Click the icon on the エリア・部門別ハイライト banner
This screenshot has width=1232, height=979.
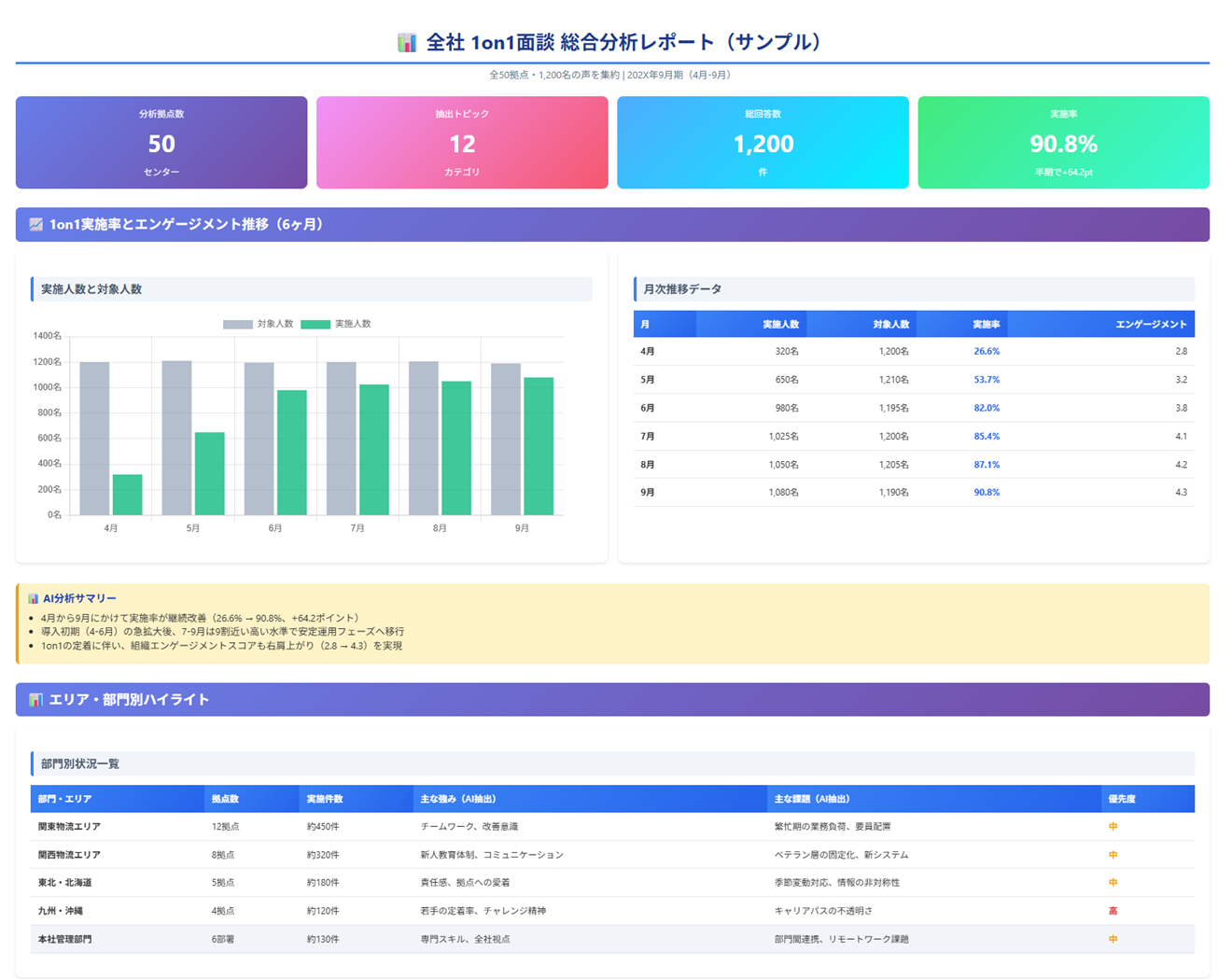click(x=35, y=698)
